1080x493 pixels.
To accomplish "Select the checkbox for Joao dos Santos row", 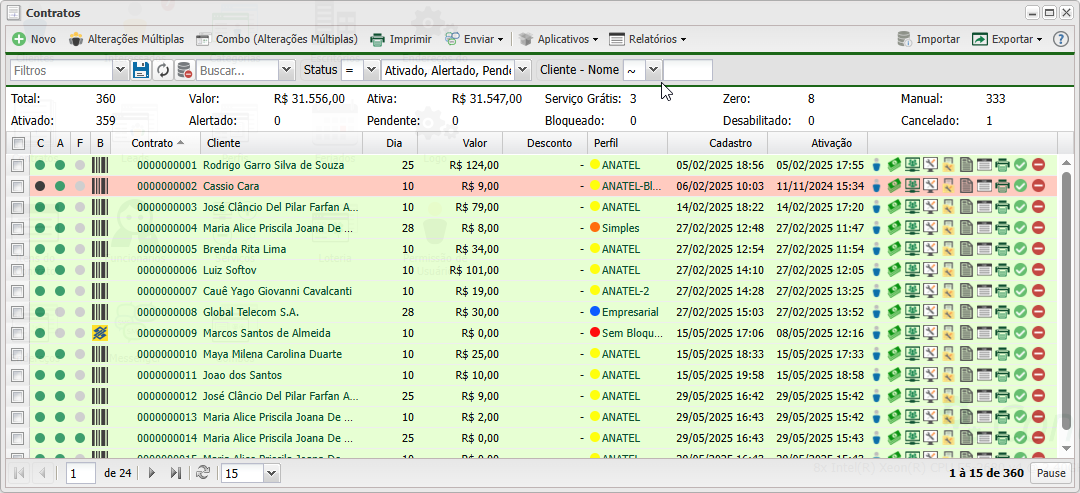I will [18, 375].
